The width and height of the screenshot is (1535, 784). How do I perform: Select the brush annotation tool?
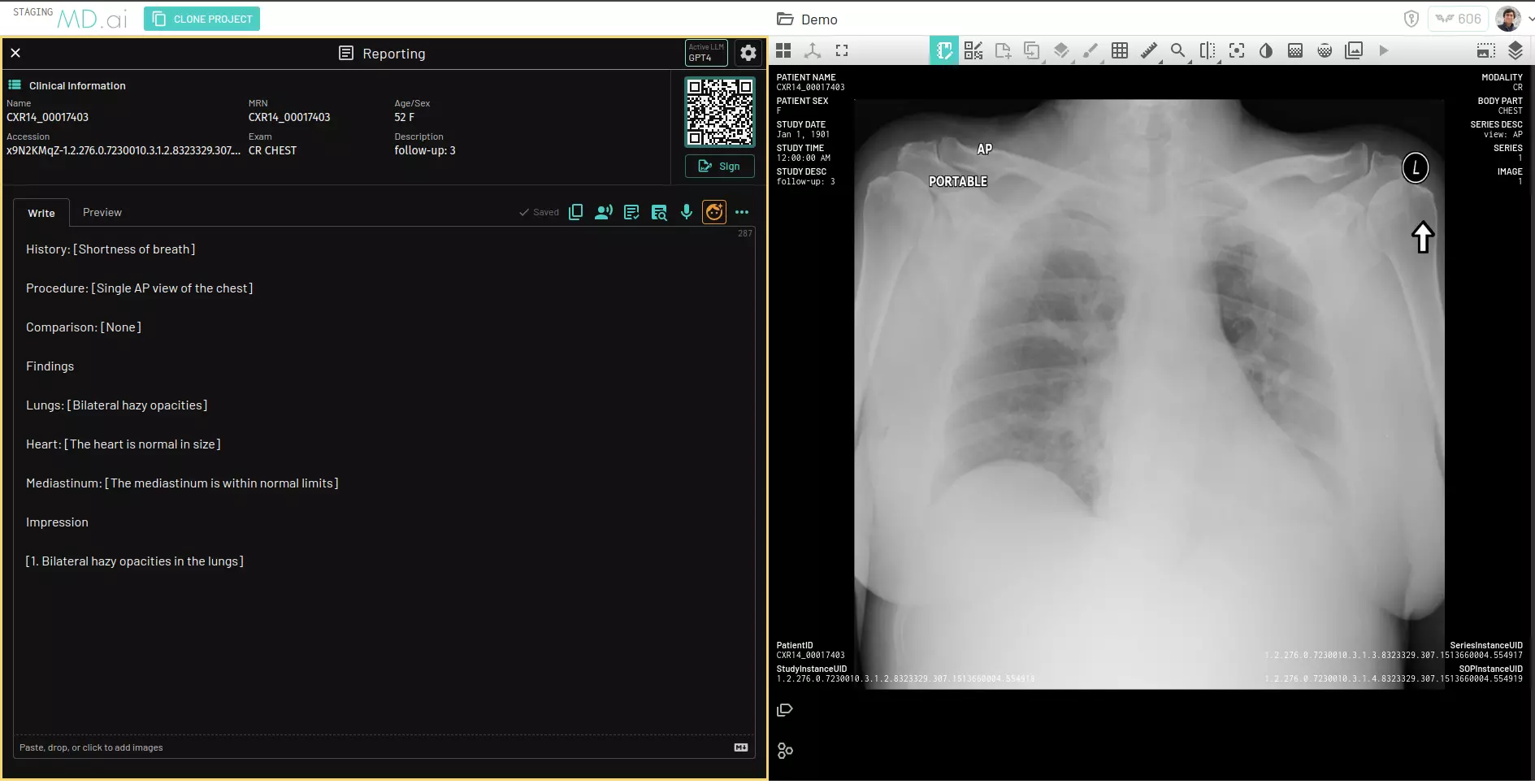click(1091, 50)
